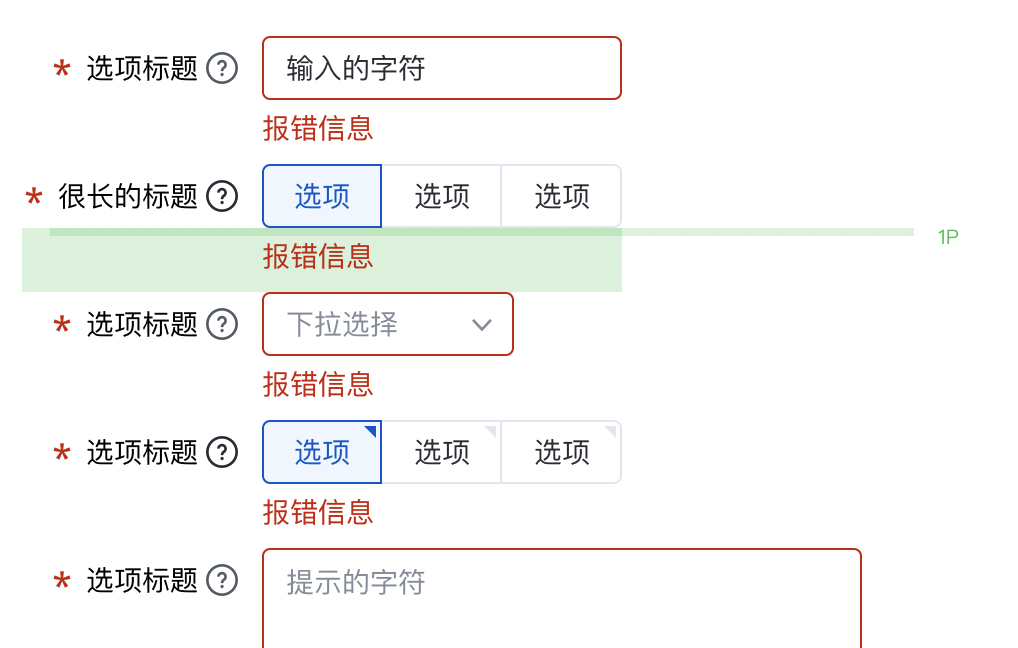
Task: Click help icon on the fourth 选项标题 row
Action: [x=224, y=452]
